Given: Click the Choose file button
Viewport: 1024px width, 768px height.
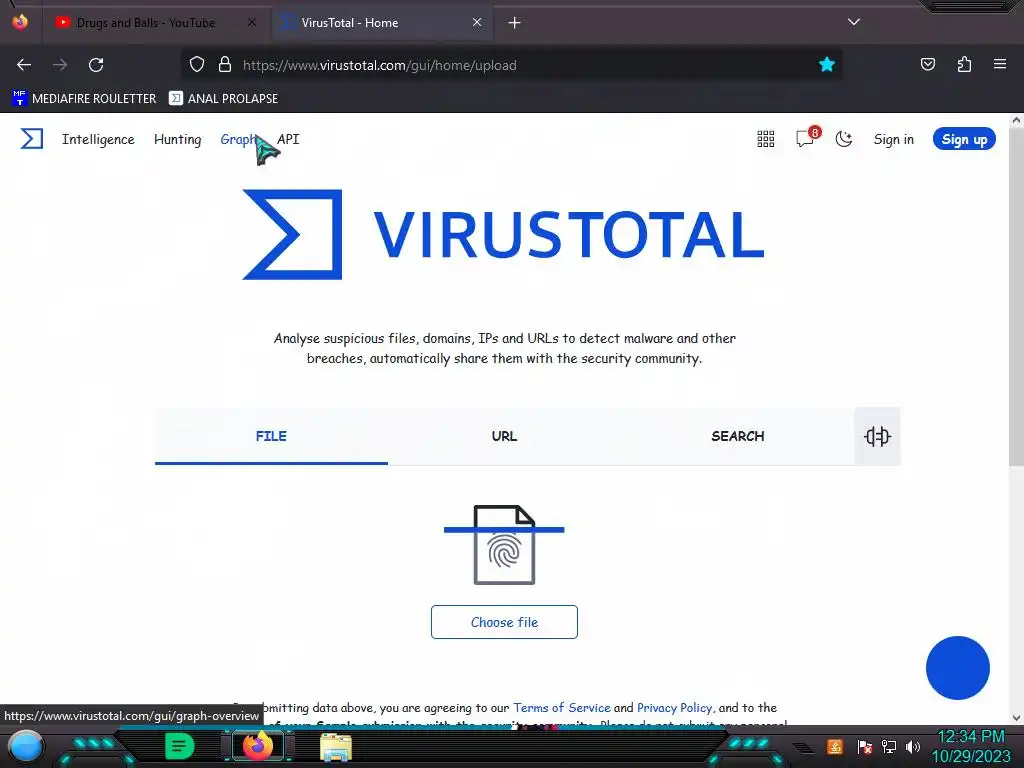Looking at the screenshot, I should click(x=504, y=622).
